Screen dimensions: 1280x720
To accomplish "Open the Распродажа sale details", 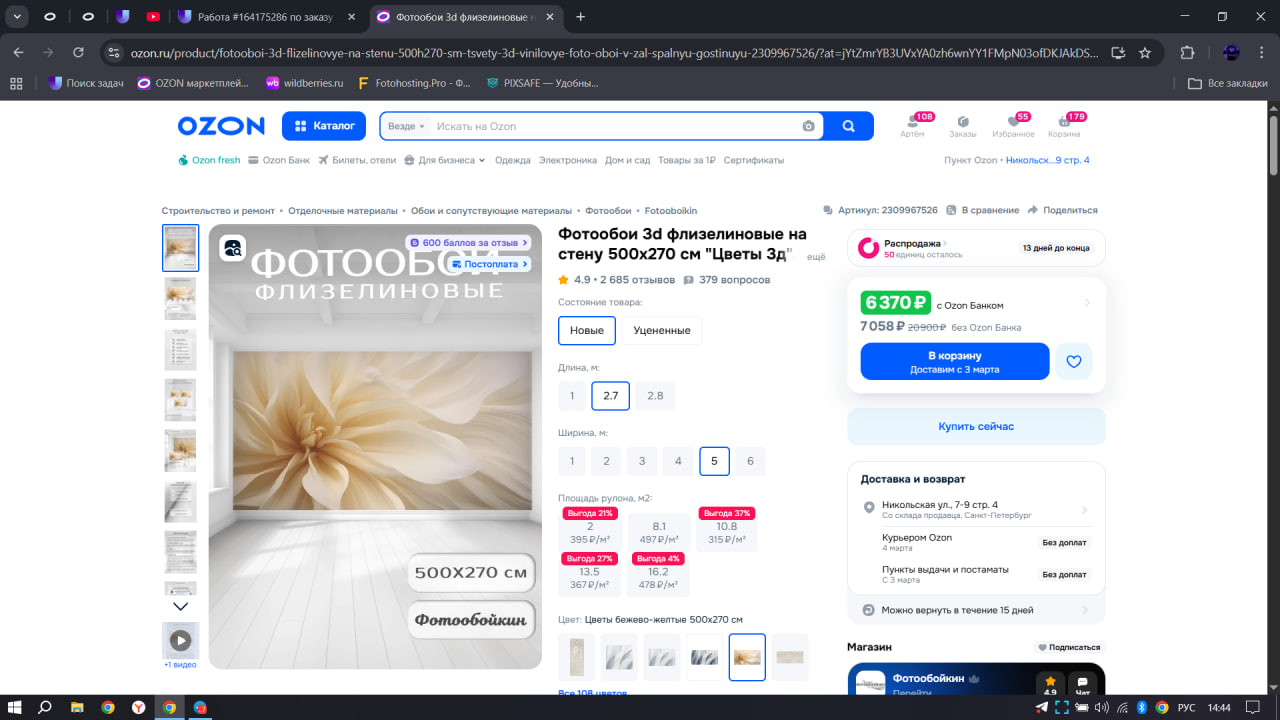I will click(x=976, y=248).
